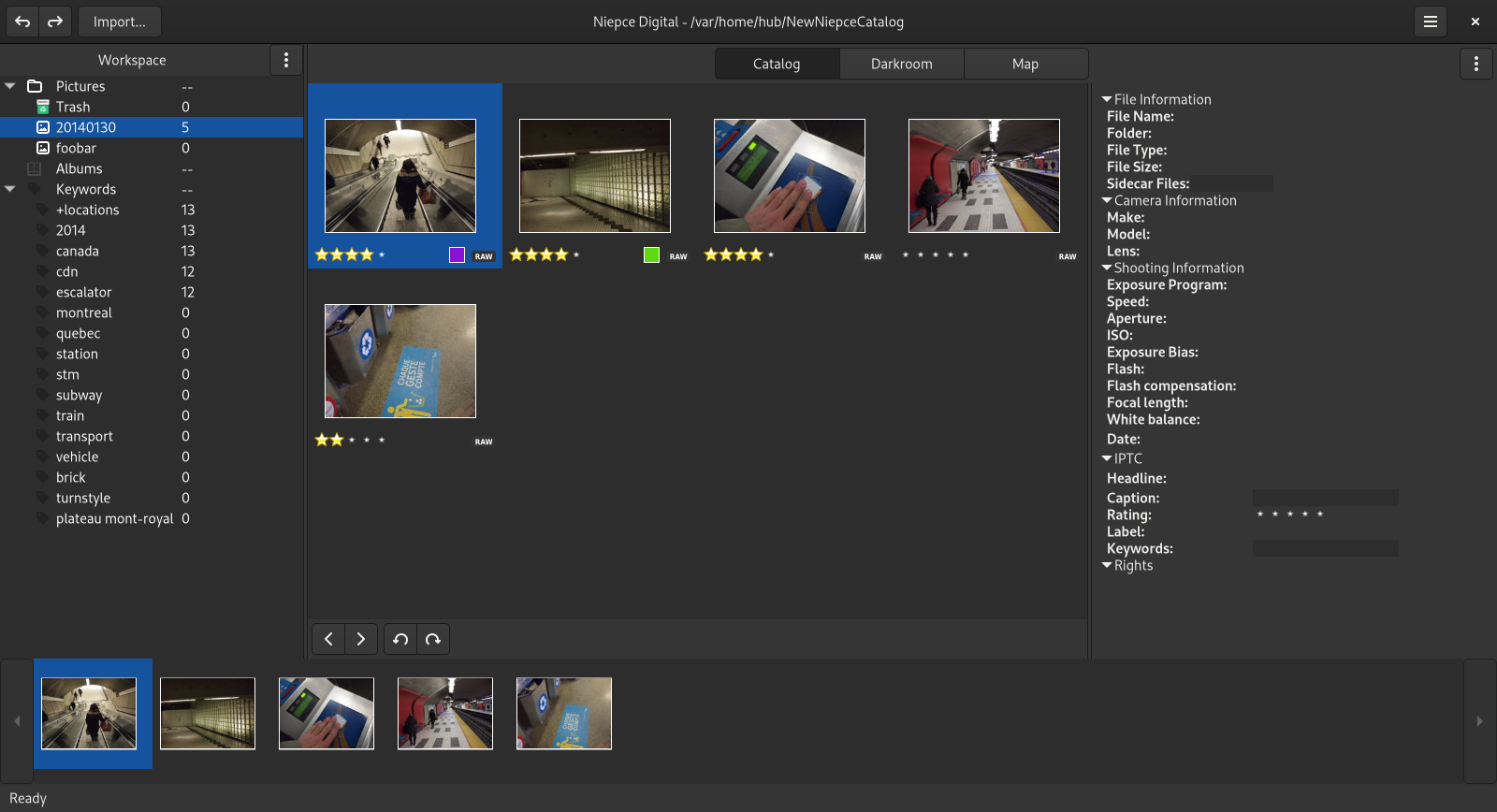This screenshot has height=812, width=1497.
Task: Click the Keywords tag icon
Action: [35, 189]
